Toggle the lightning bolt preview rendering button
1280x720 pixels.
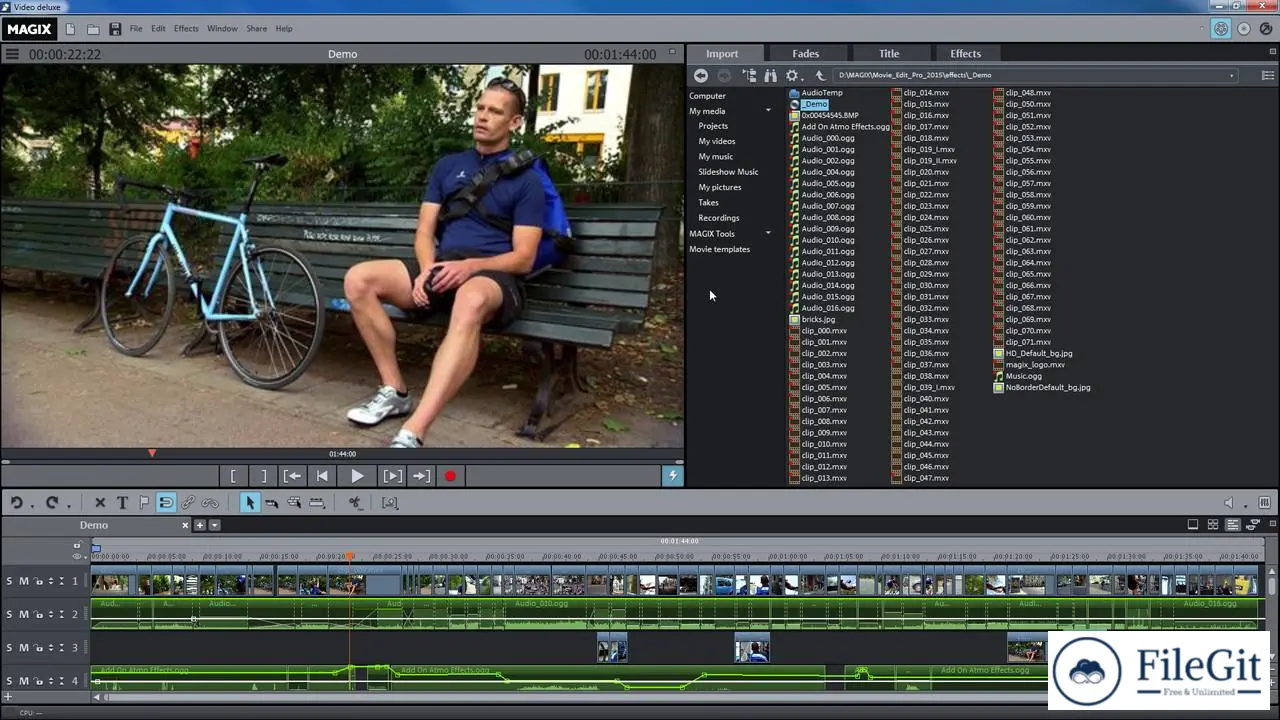[x=673, y=476]
